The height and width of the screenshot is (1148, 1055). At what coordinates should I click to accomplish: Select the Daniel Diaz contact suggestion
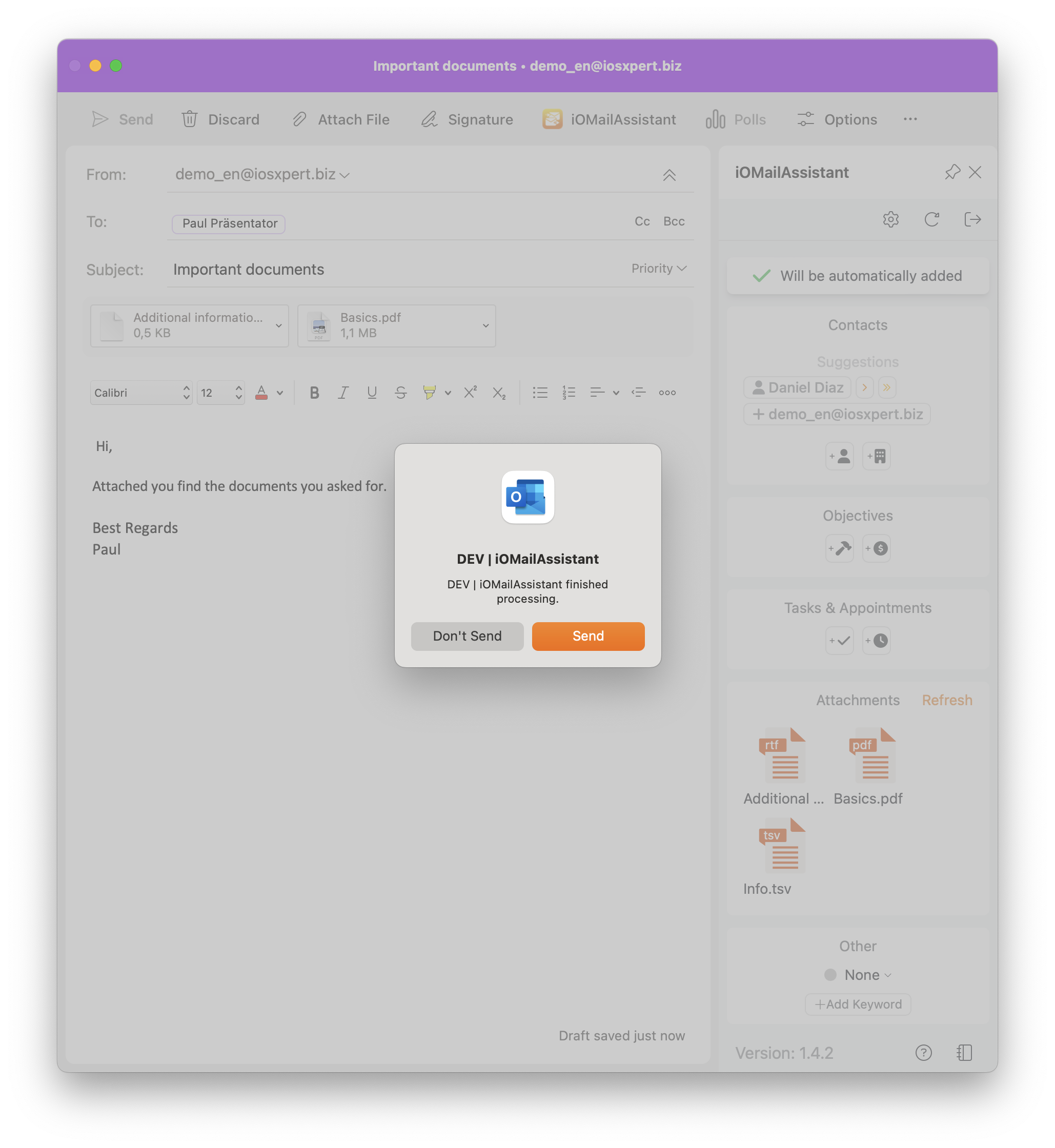pos(797,387)
